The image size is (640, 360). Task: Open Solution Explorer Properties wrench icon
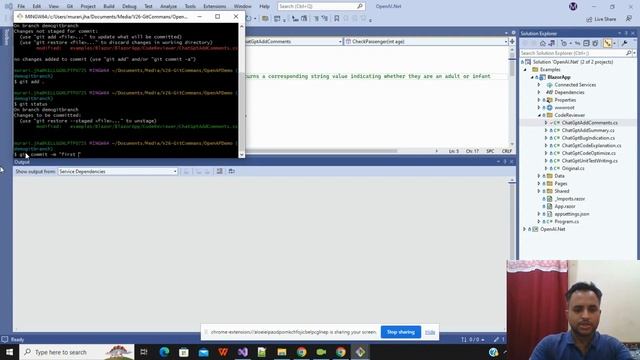tap(624, 43)
